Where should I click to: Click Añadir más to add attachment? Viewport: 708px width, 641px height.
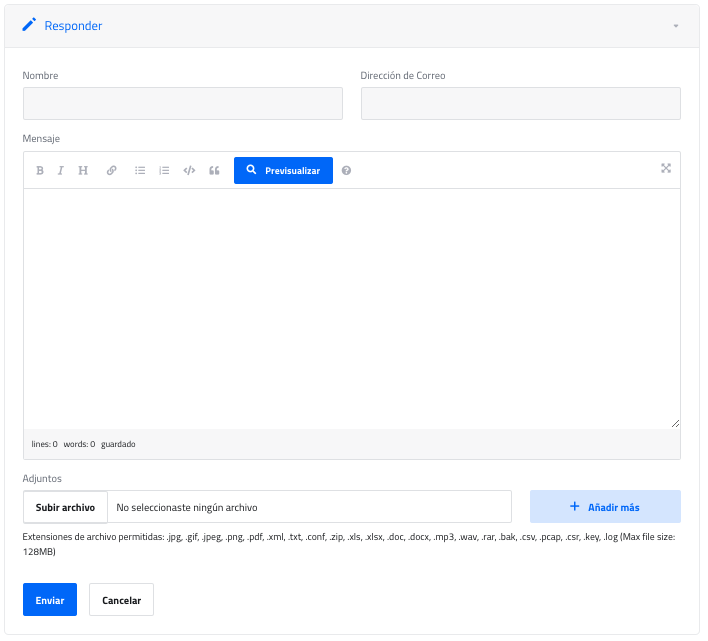pos(605,507)
